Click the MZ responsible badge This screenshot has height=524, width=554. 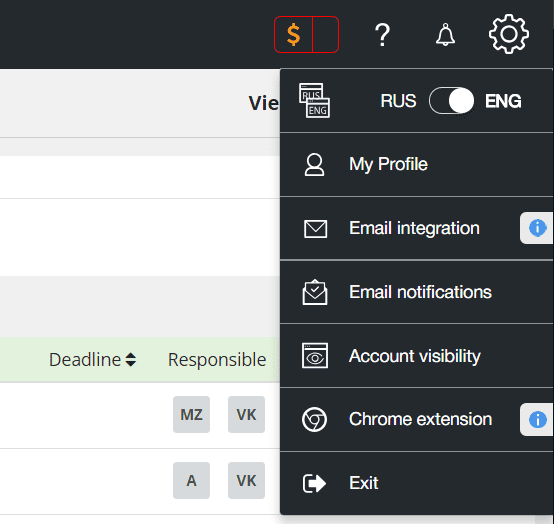coord(191,414)
